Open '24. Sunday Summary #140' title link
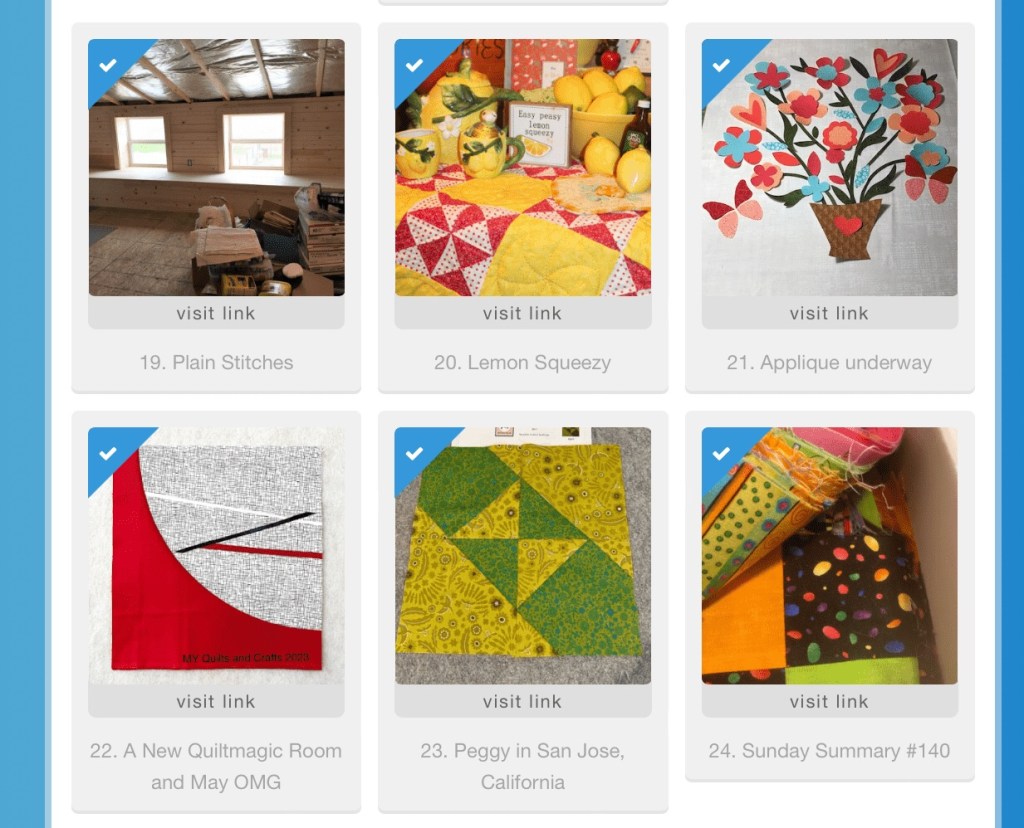Screen dimensions: 1024x828 829,751
